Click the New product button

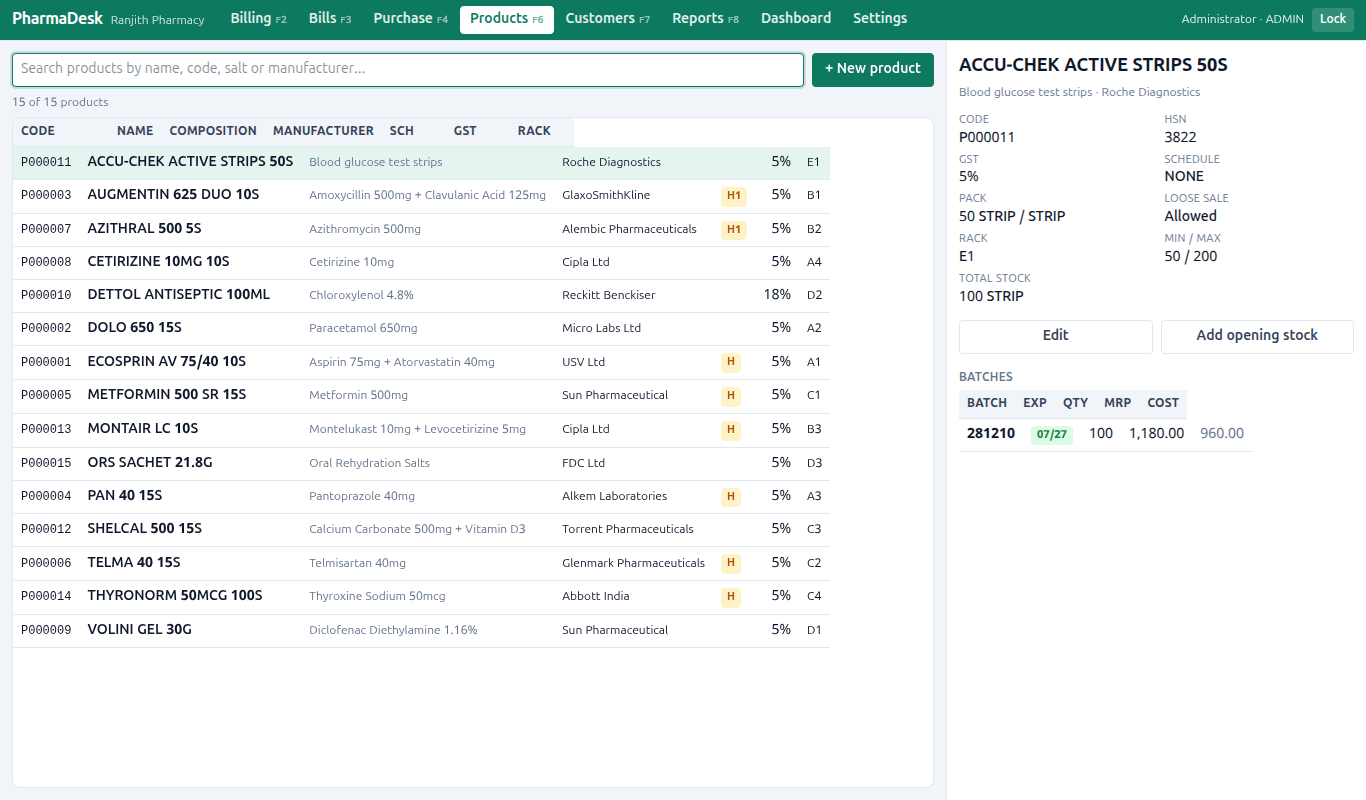tap(873, 69)
